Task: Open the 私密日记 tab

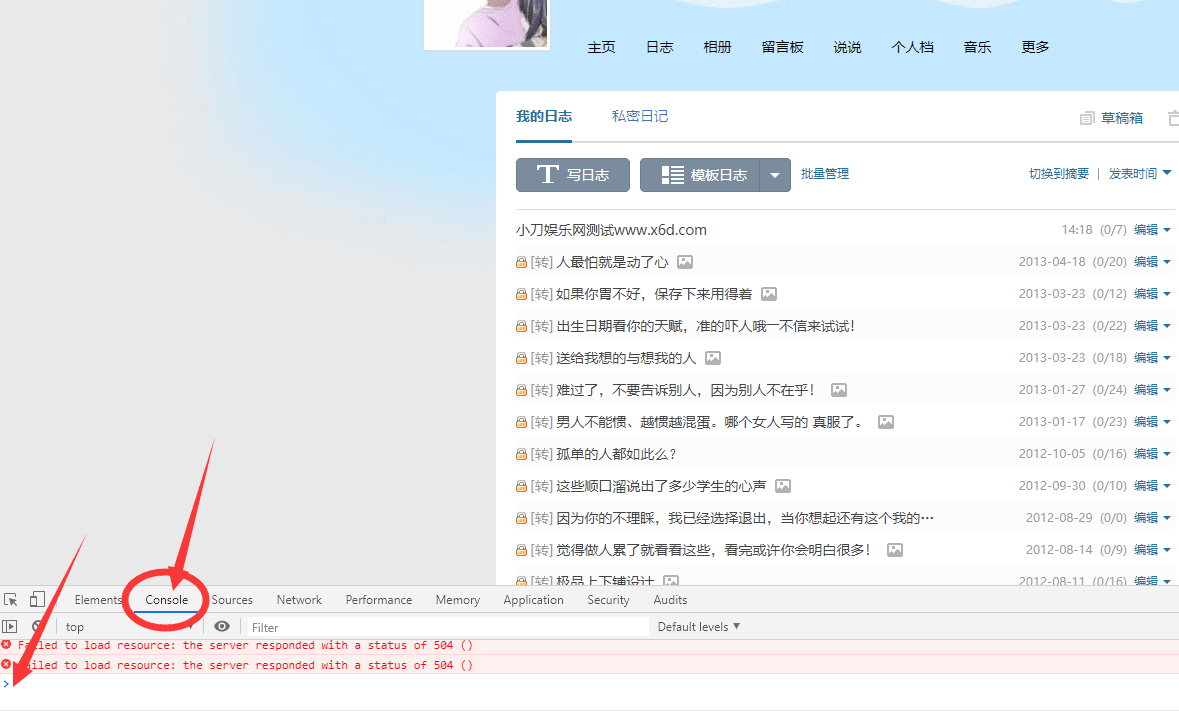Action: pyautogui.click(x=639, y=116)
